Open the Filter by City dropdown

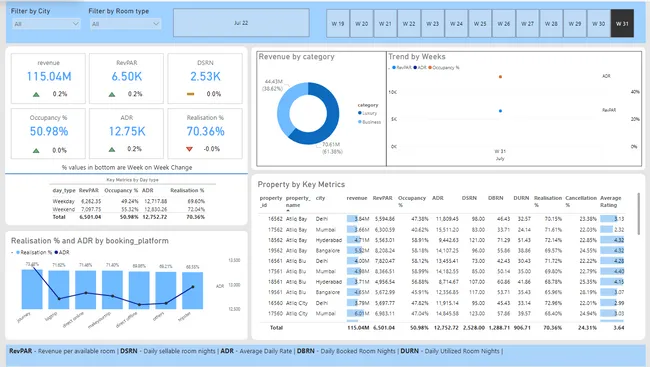(x=46, y=24)
